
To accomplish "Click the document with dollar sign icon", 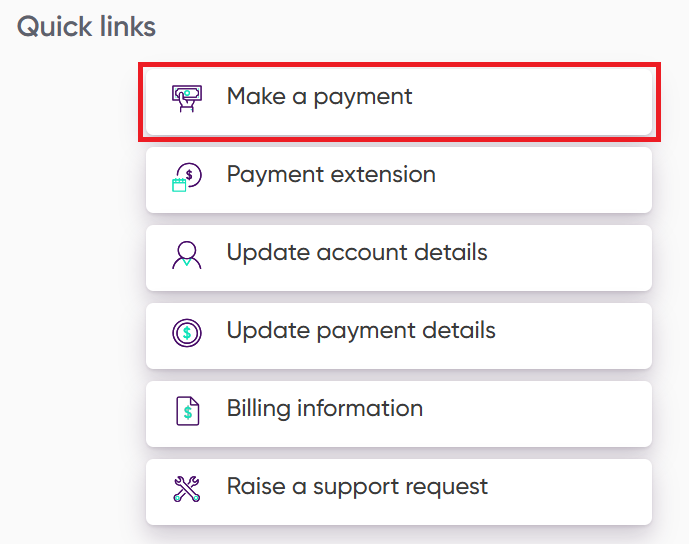I will 186,411.
